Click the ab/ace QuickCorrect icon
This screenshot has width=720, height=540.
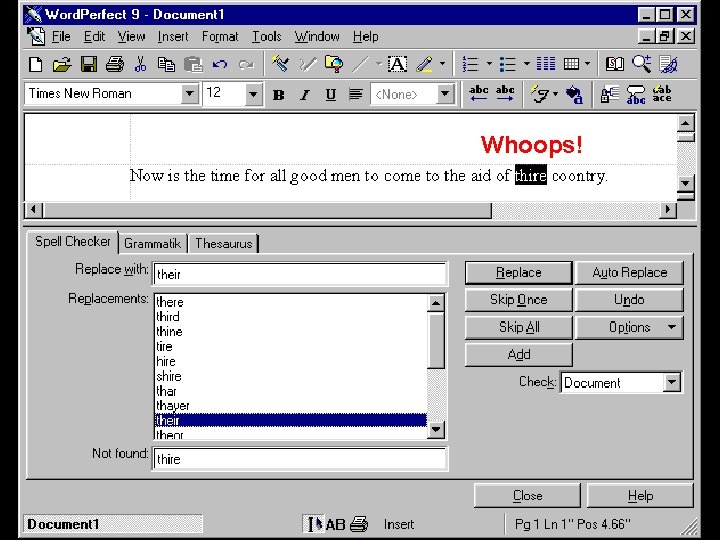662,94
